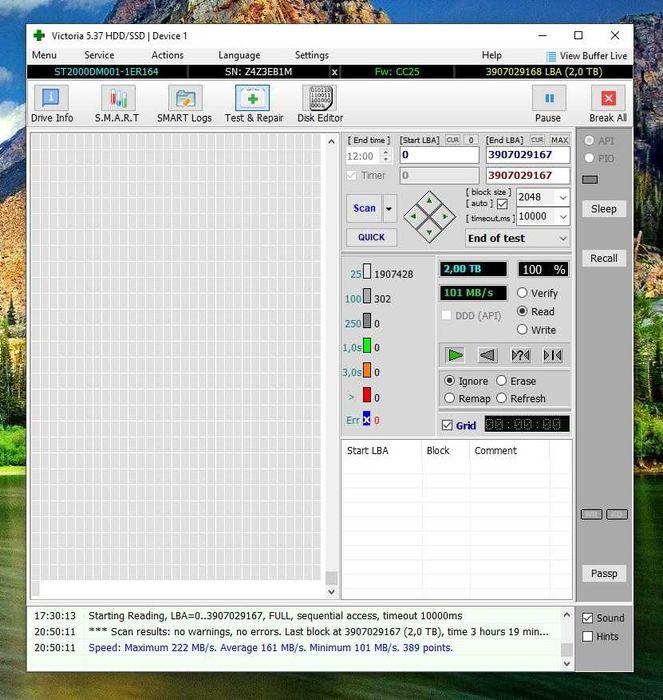This screenshot has height=700, width=663.
Task: Enable the DDD (API) checkbox
Action: (446, 315)
